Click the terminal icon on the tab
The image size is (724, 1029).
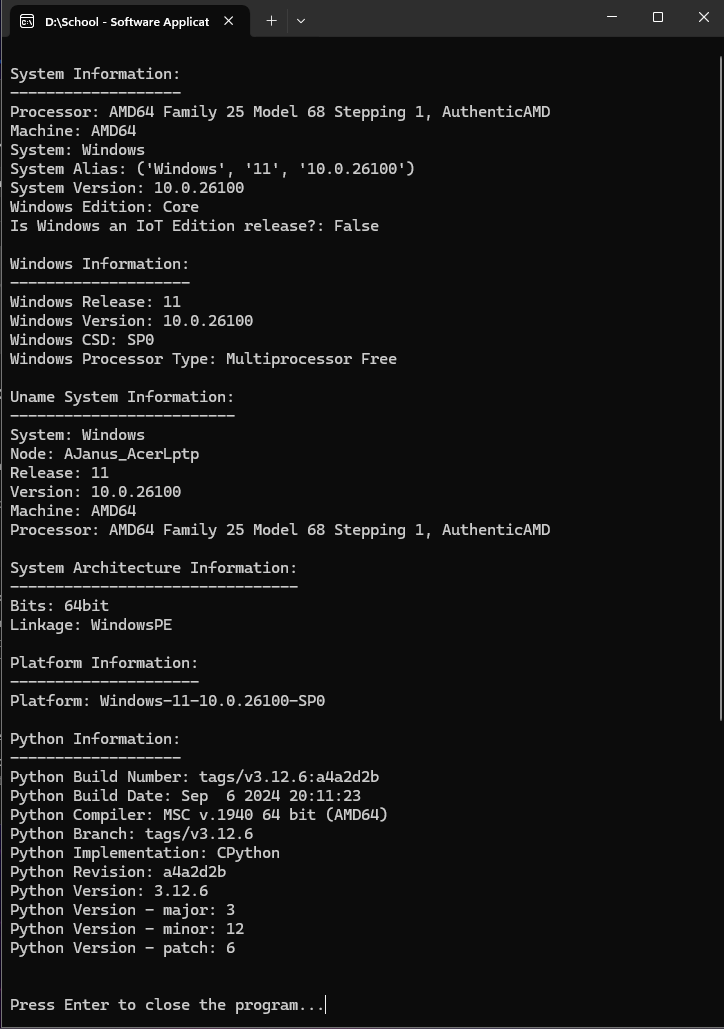(x=27, y=22)
